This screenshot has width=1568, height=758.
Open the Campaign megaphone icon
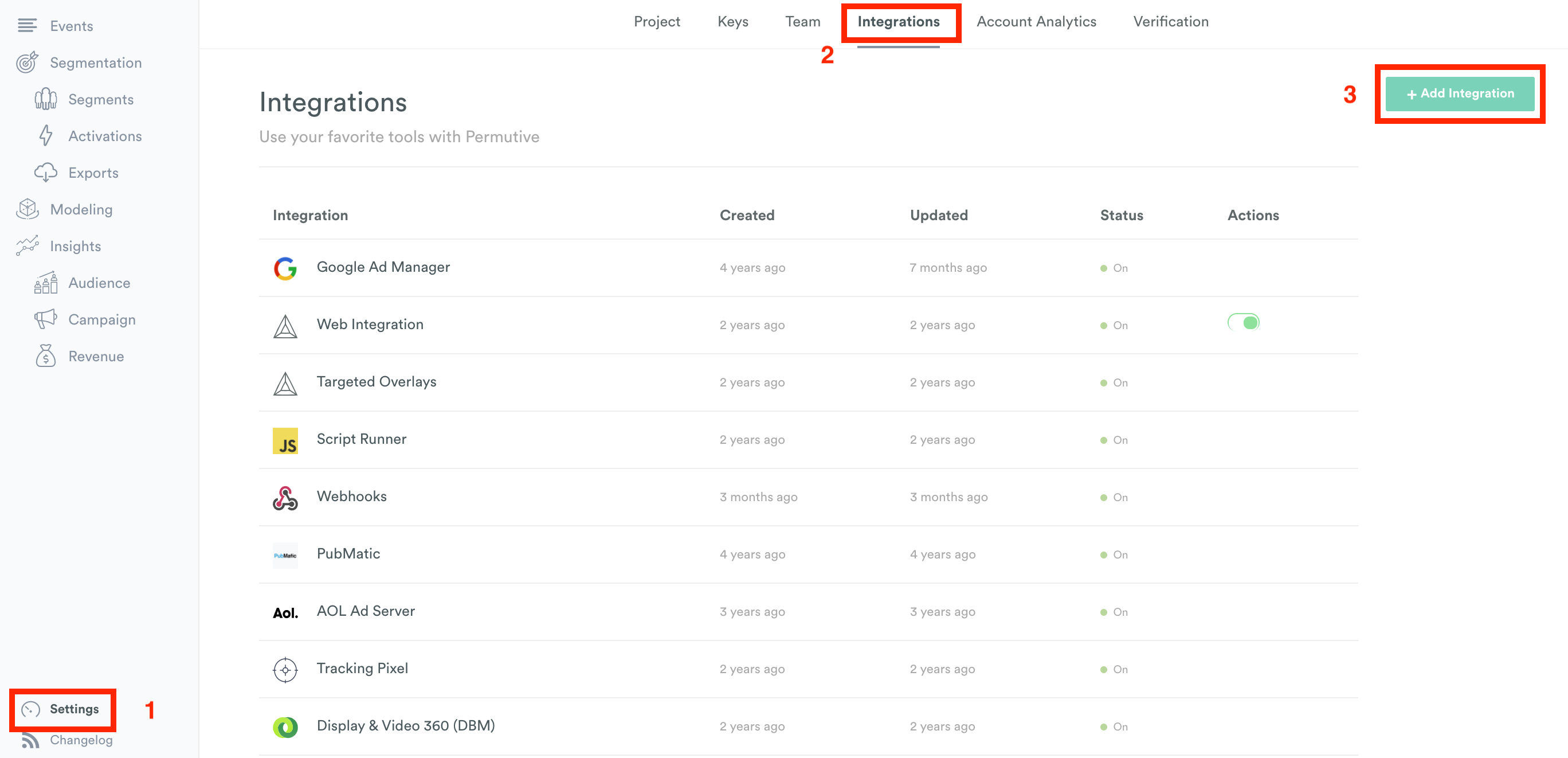pos(45,319)
